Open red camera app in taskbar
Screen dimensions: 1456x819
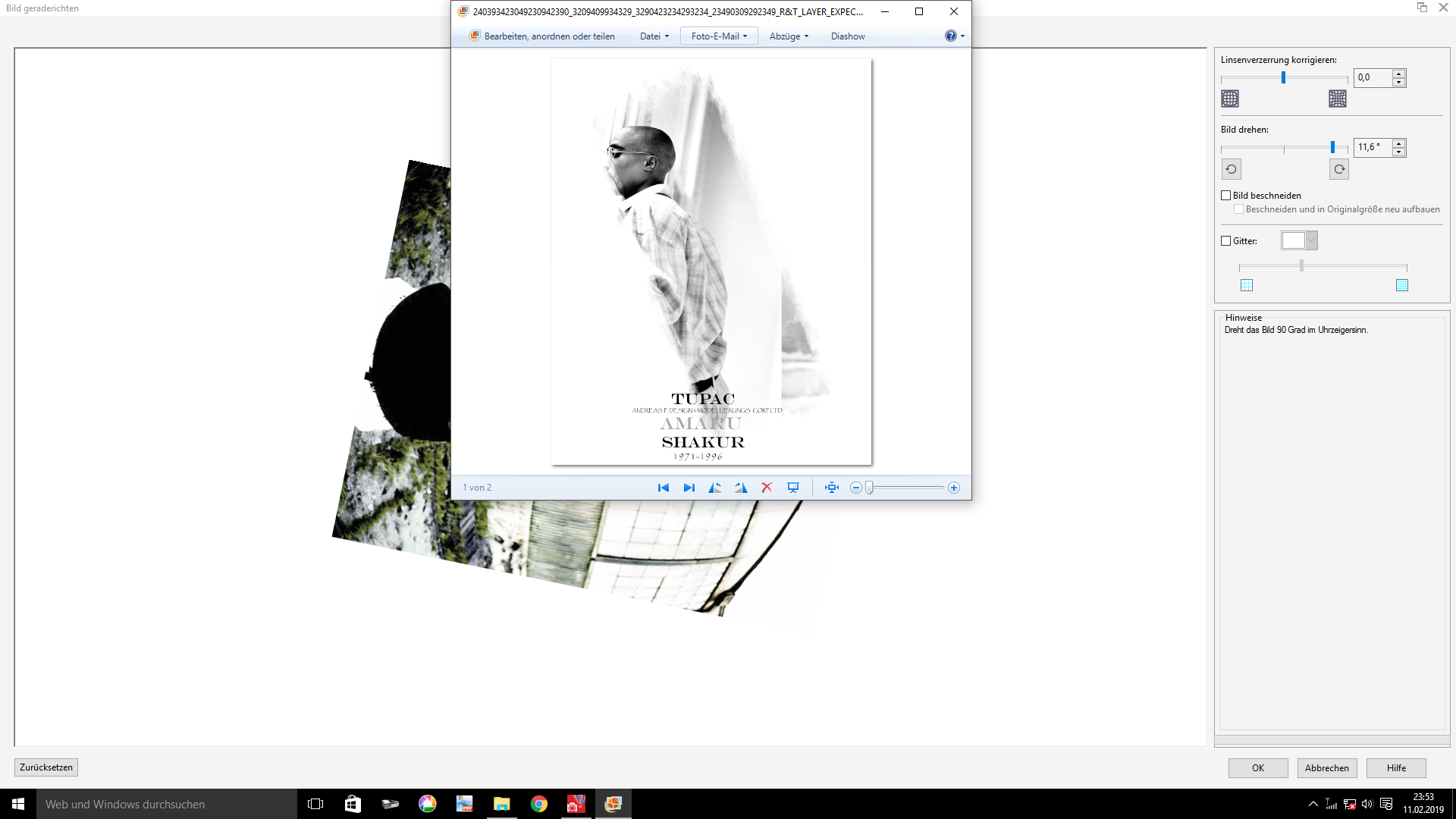click(576, 804)
